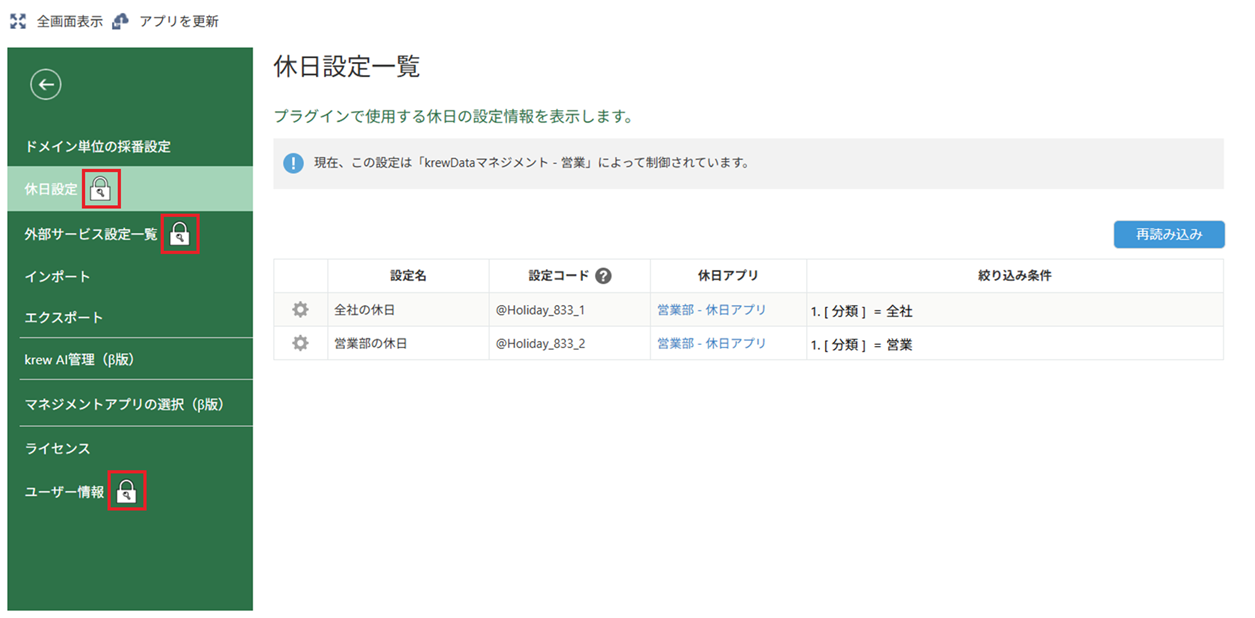The height and width of the screenshot is (618, 1255).
Task: Click the アプリを更新 update icon
Action: pos(121,21)
